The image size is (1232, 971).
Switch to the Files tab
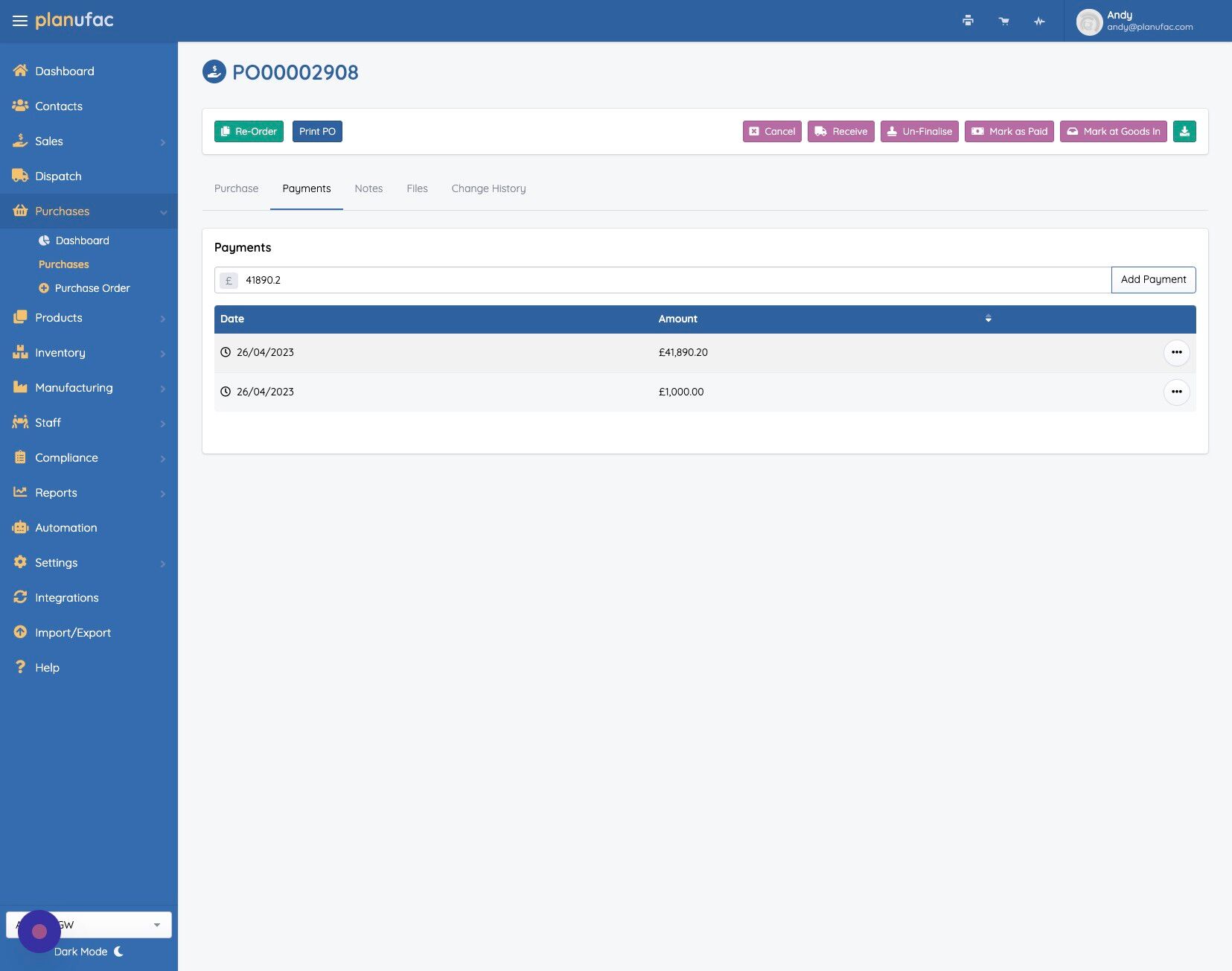[417, 189]
